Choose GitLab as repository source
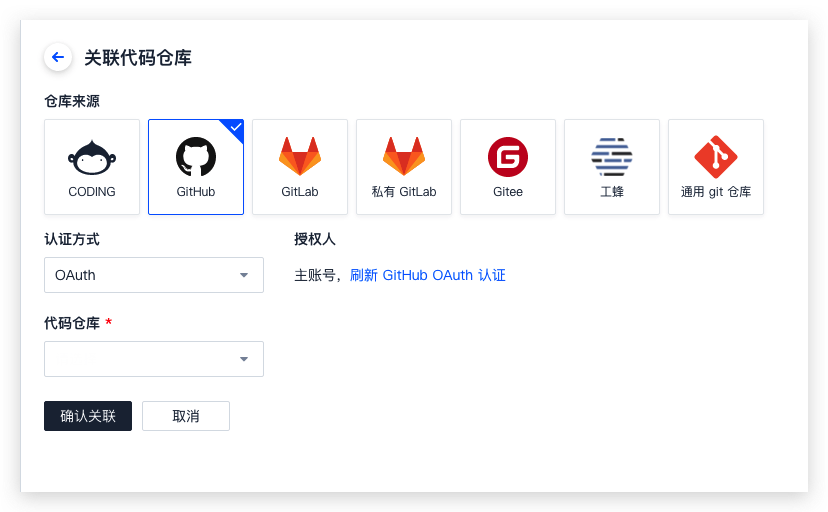828x512 pixels. tap(300, 167)
